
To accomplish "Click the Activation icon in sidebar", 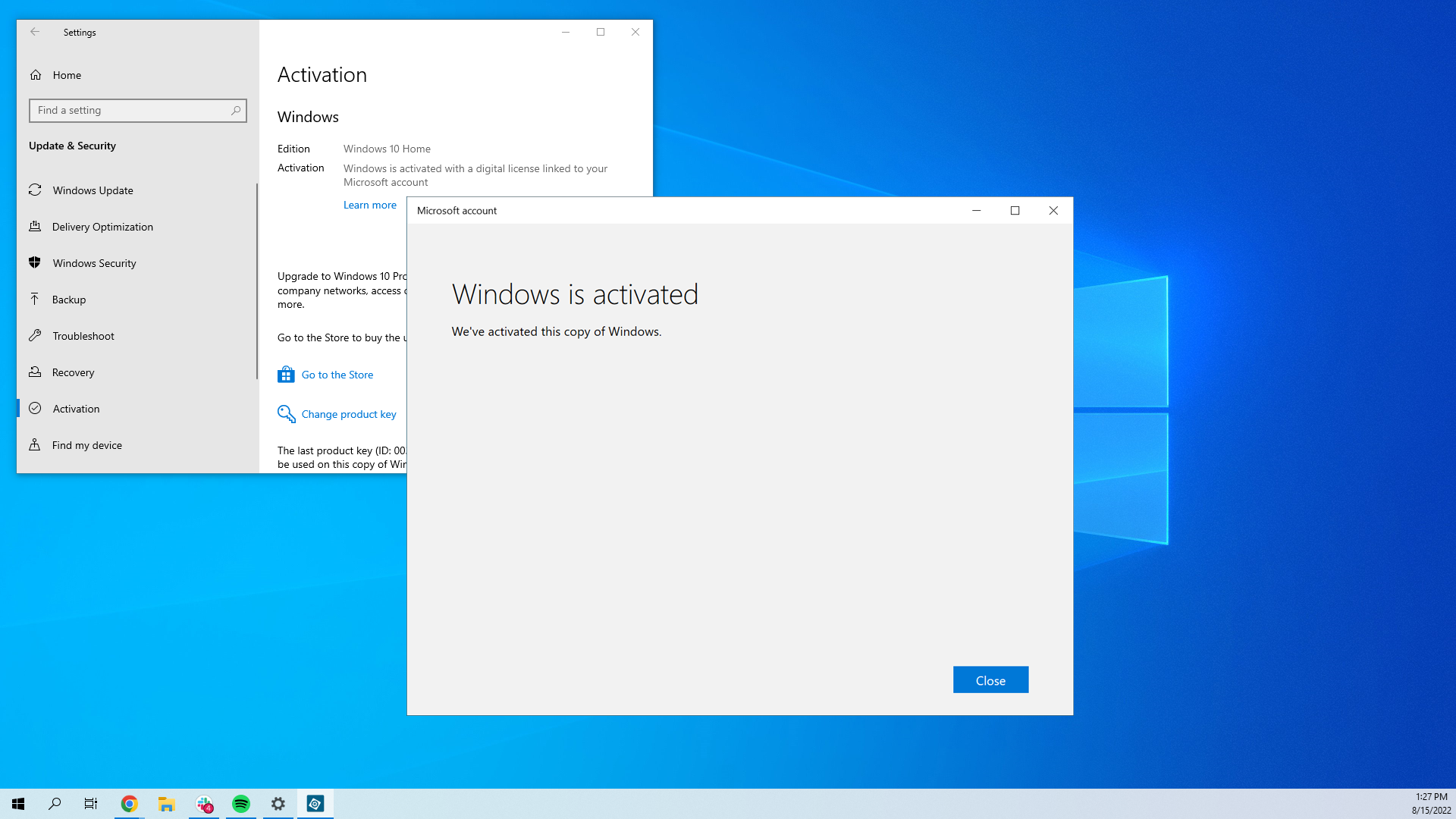I will [x=35, y=408].
